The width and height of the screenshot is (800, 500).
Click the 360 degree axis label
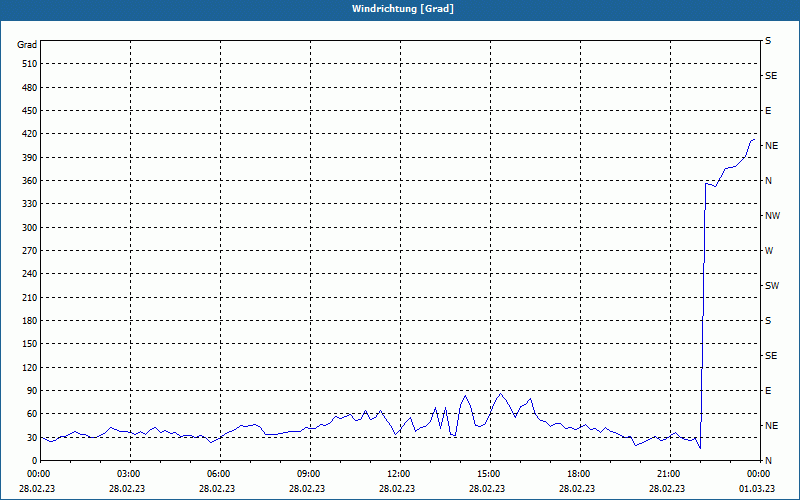pyautogui.click(x=30, y=181)
